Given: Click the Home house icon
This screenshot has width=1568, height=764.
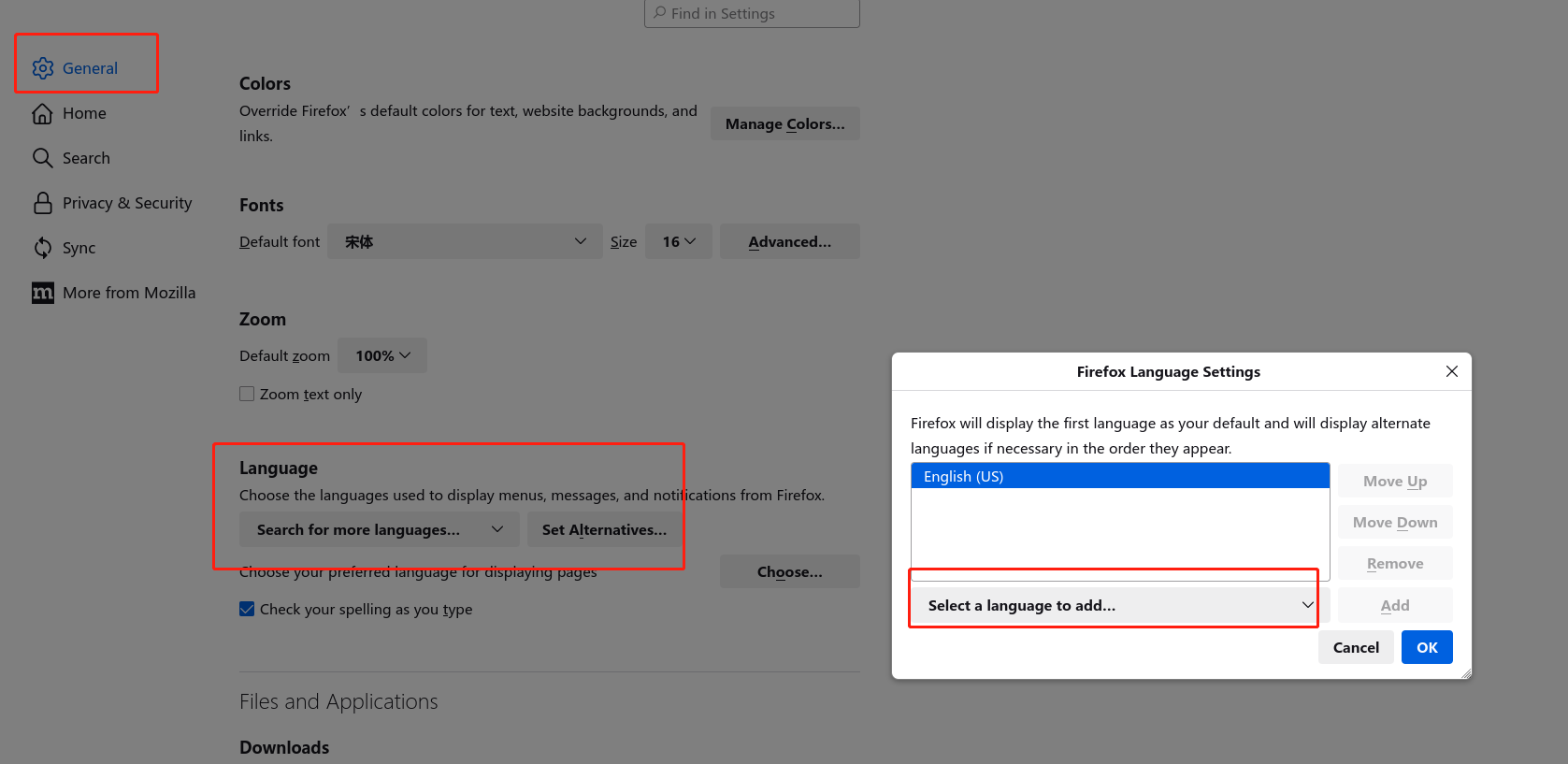Looking at the screenshot, I should click(x=43, y=113).
